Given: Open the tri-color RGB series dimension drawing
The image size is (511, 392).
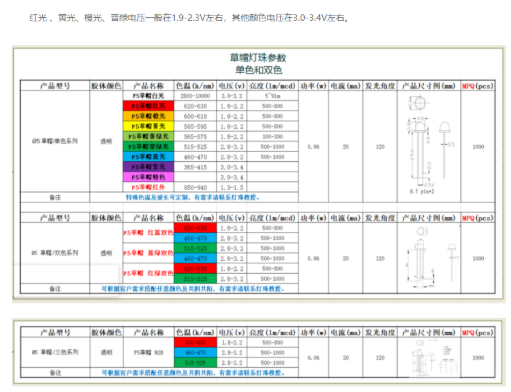Looking at the screenshot, I should click(429, 357).
